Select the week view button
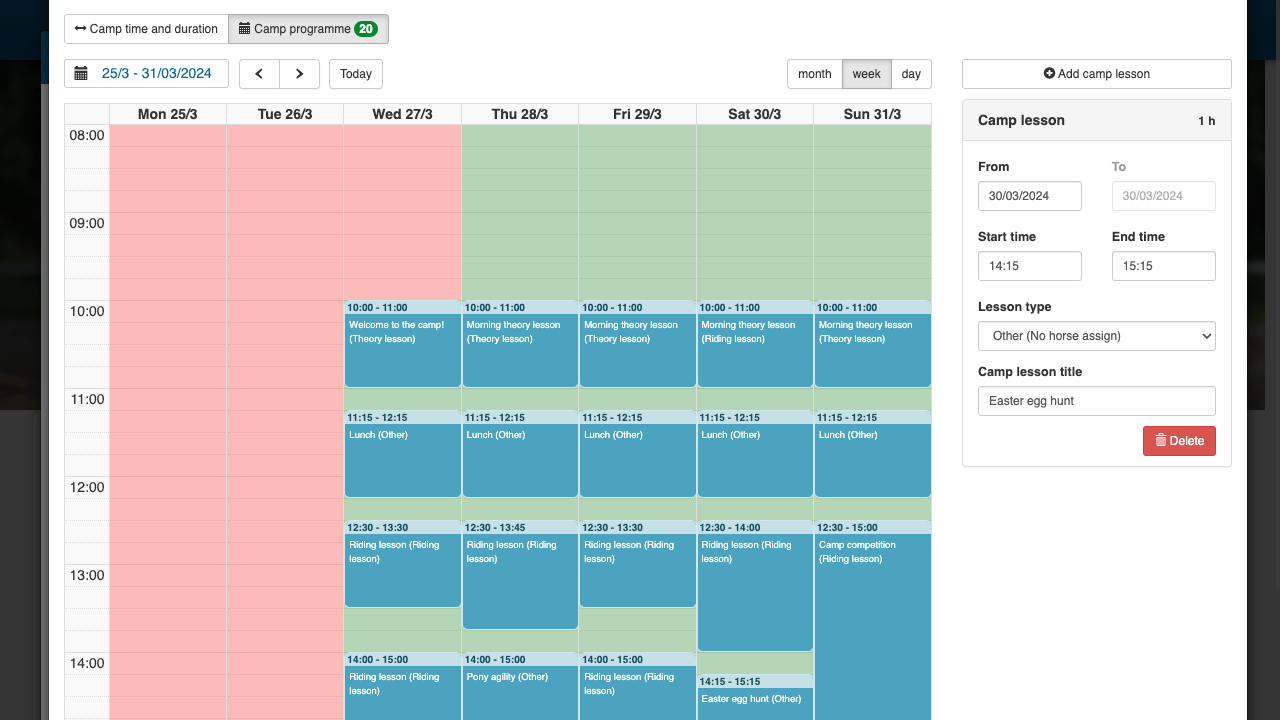This screenshot has height=720, width=1280. point(866,74)
